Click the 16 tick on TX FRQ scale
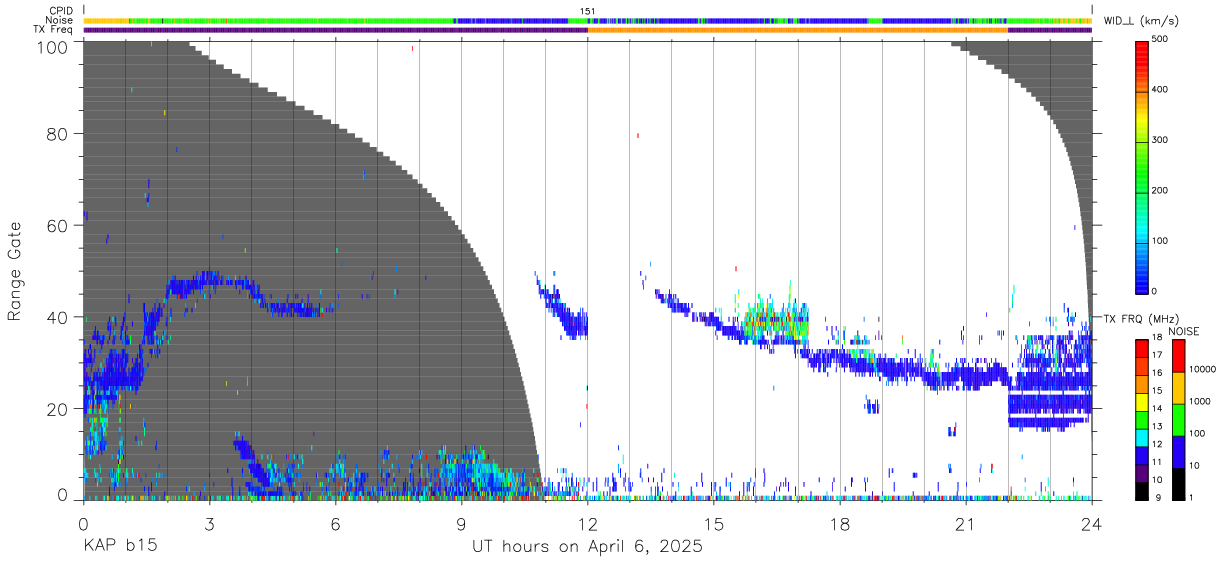The width and height of the screenshot is (1228, 567). (x=1157, y=373)
